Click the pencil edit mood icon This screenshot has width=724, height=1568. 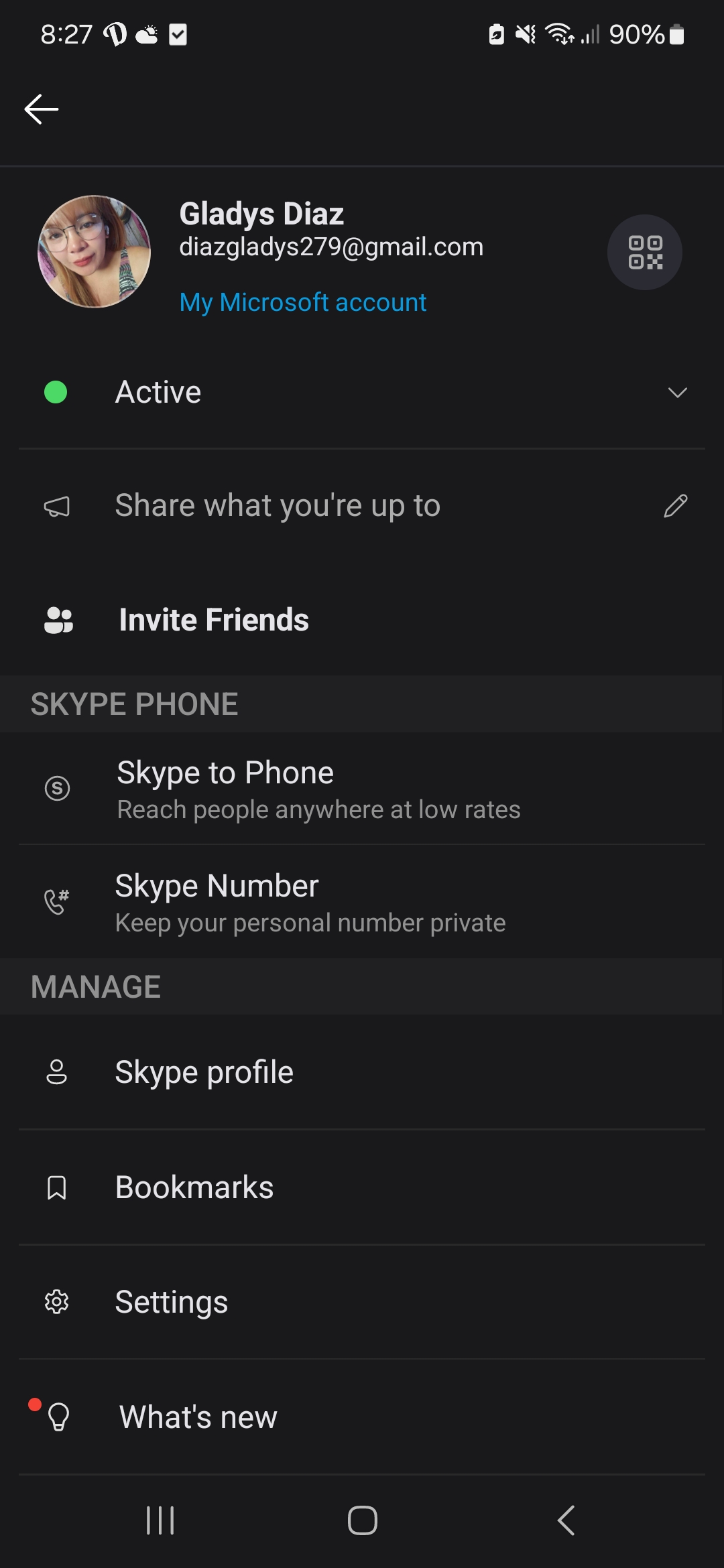pyautogui.click(x=676, y=506)
